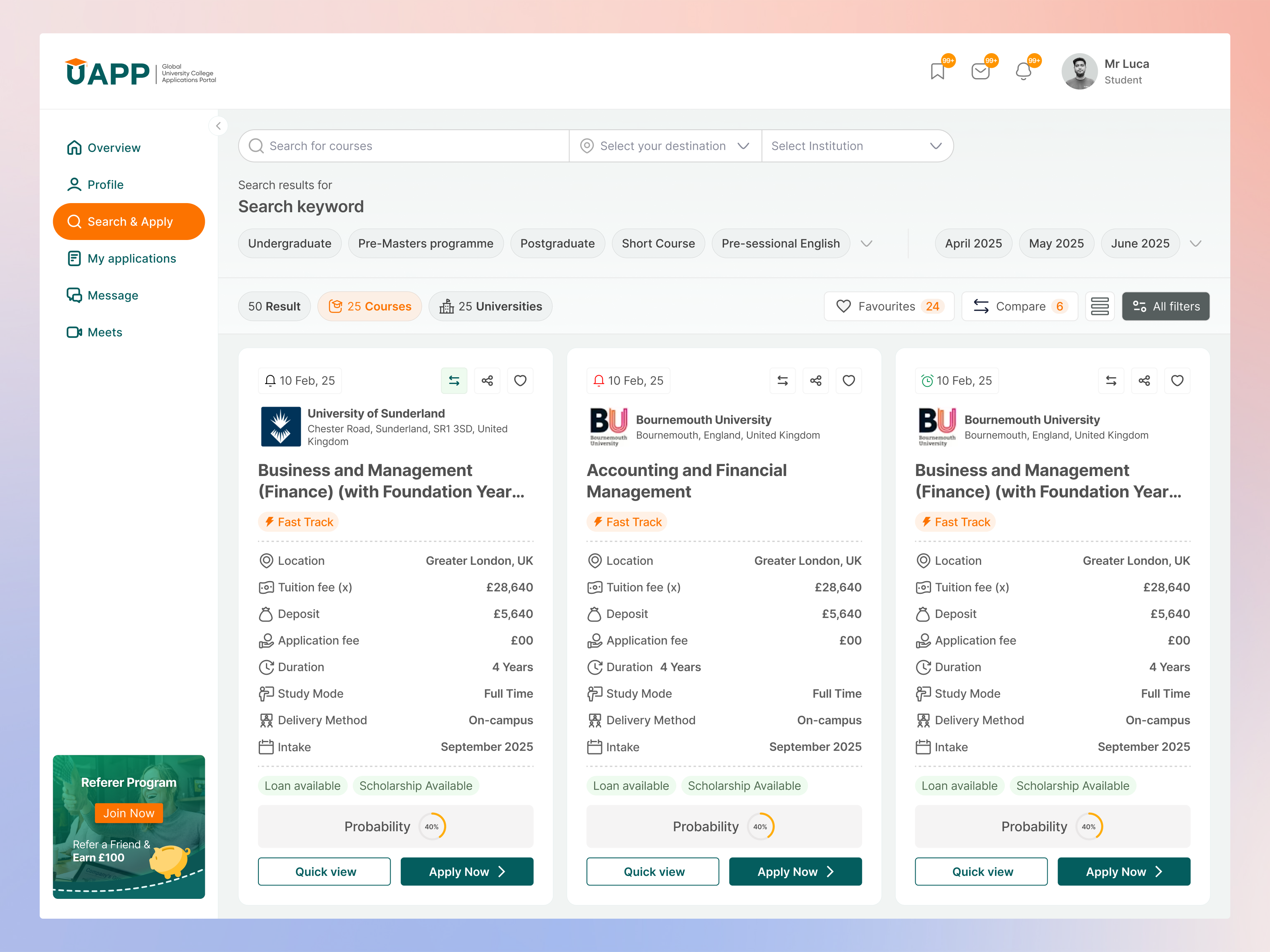1270x952 pixels.
Task: Expand more intake month chips
Action: pos(1195,243)
